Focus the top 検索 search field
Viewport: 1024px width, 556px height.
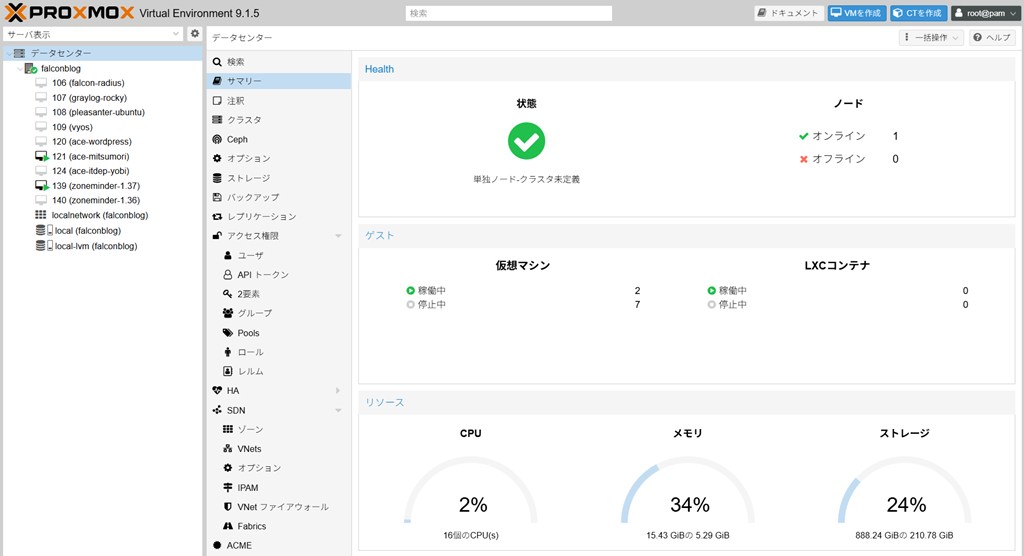[x=508, y=13]
